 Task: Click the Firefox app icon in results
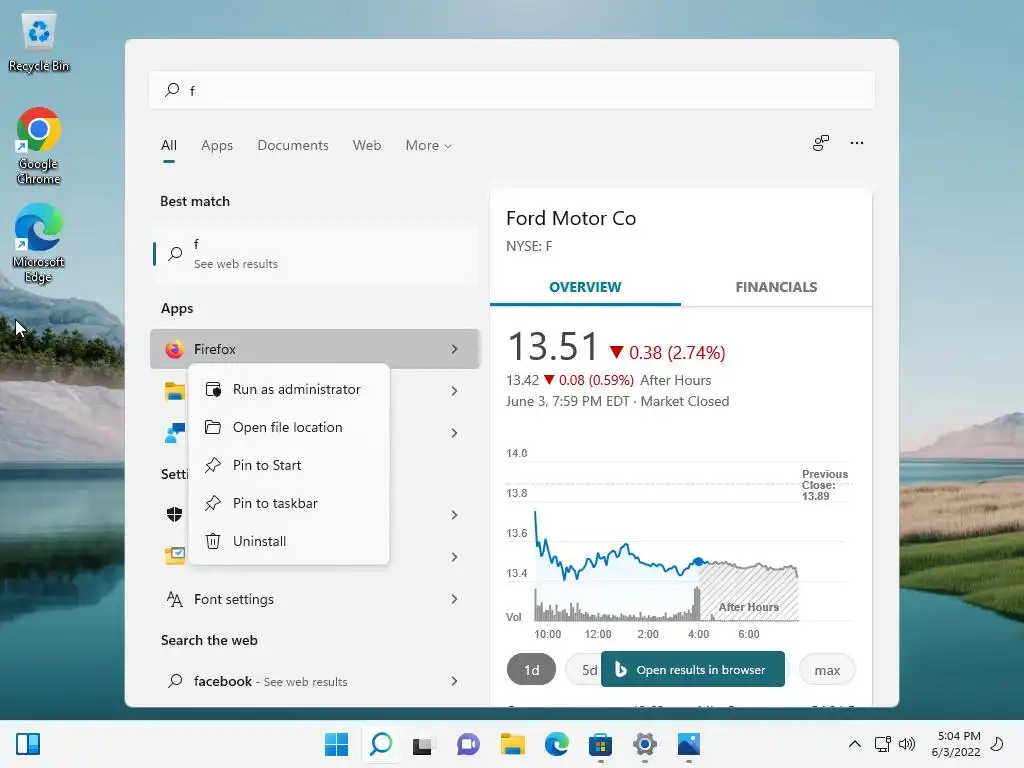[174, 349]
